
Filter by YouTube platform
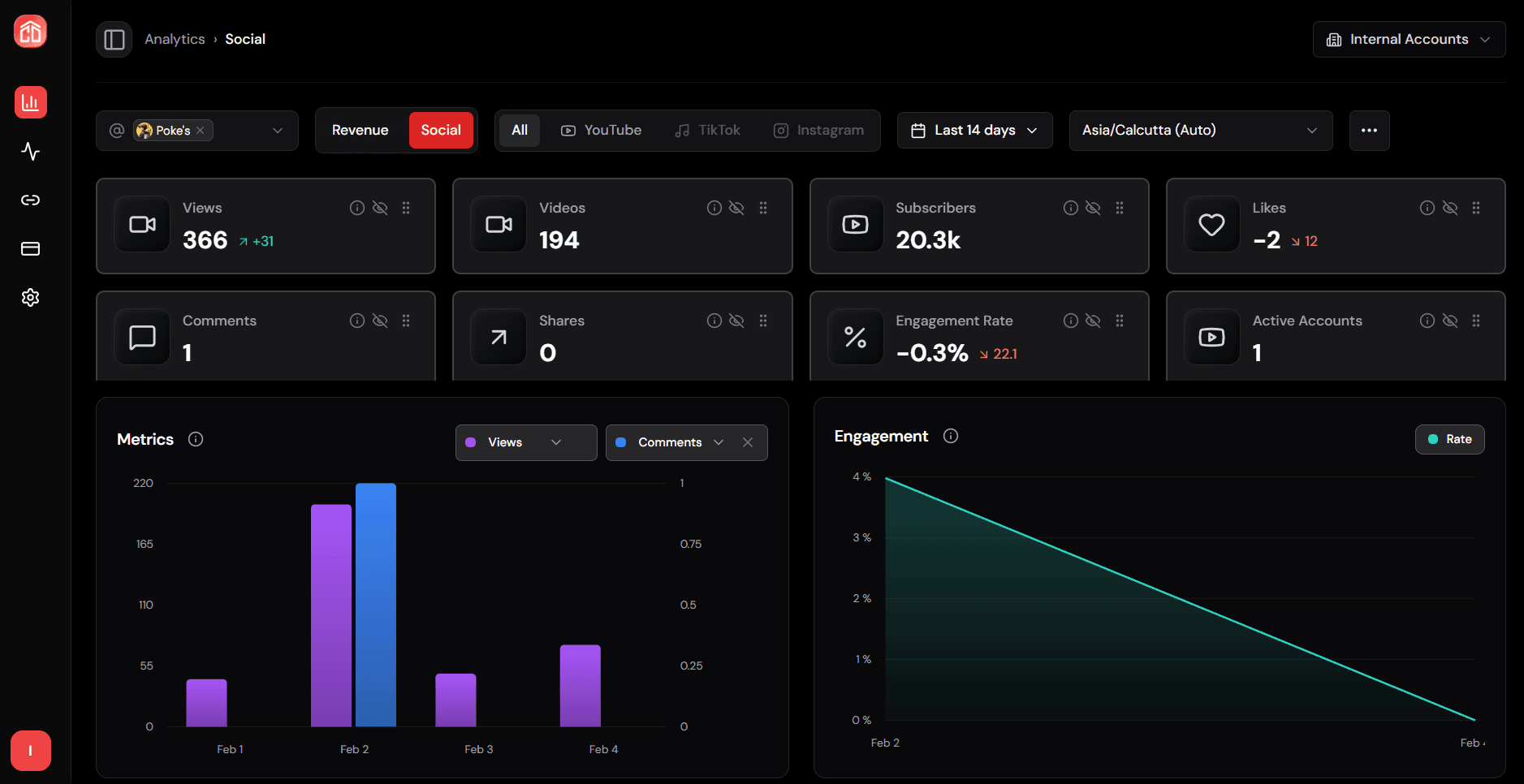point(601,131)
